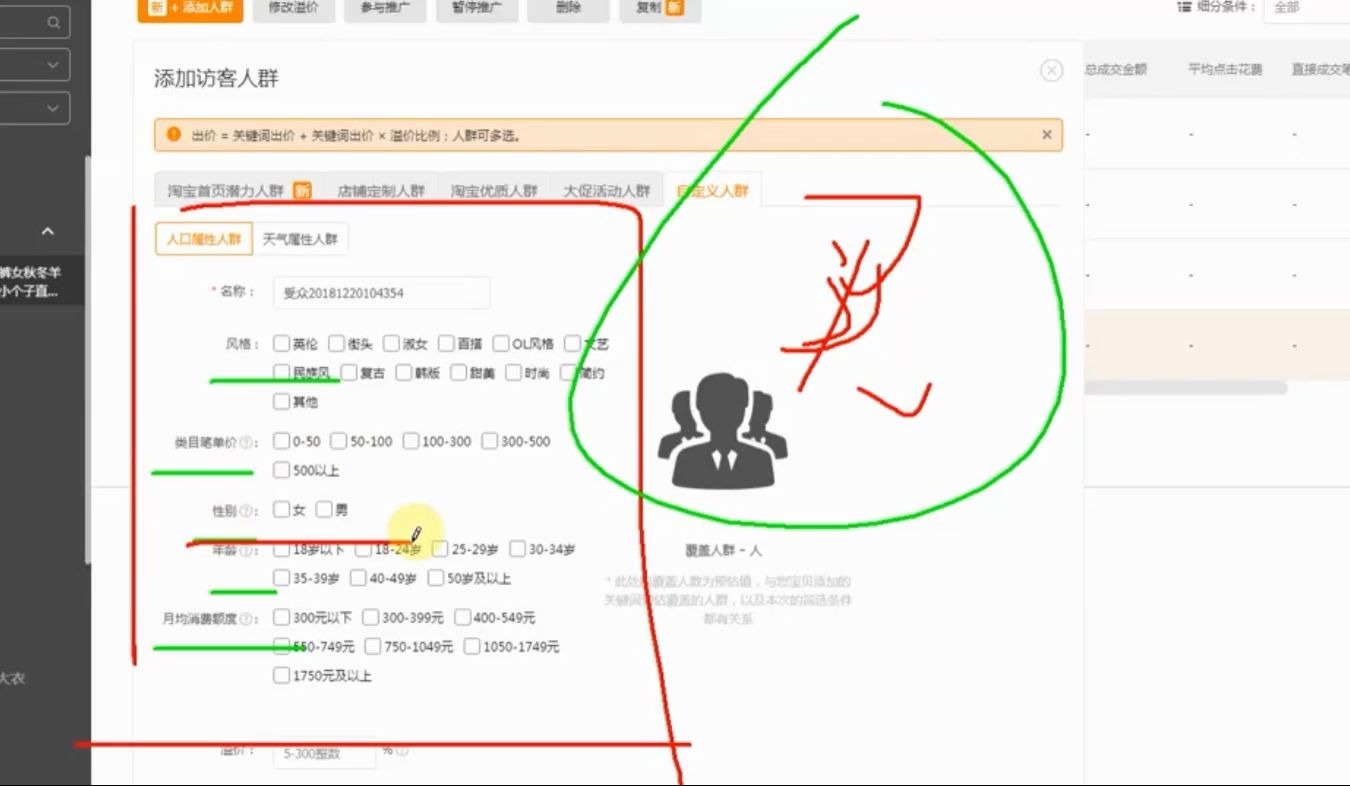The image size is (1350, 786).
Task: Select the 自定义人群 tab
Action: coord(712,190)
